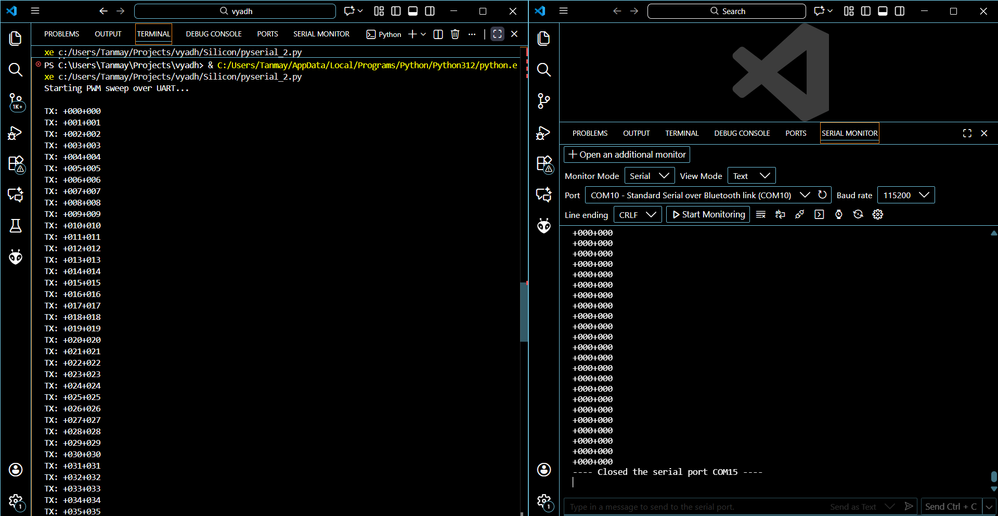Viewport: 998px width, 516px height.
Task: Switch to OUTPUT tab in left window
Action: [108, 34]
